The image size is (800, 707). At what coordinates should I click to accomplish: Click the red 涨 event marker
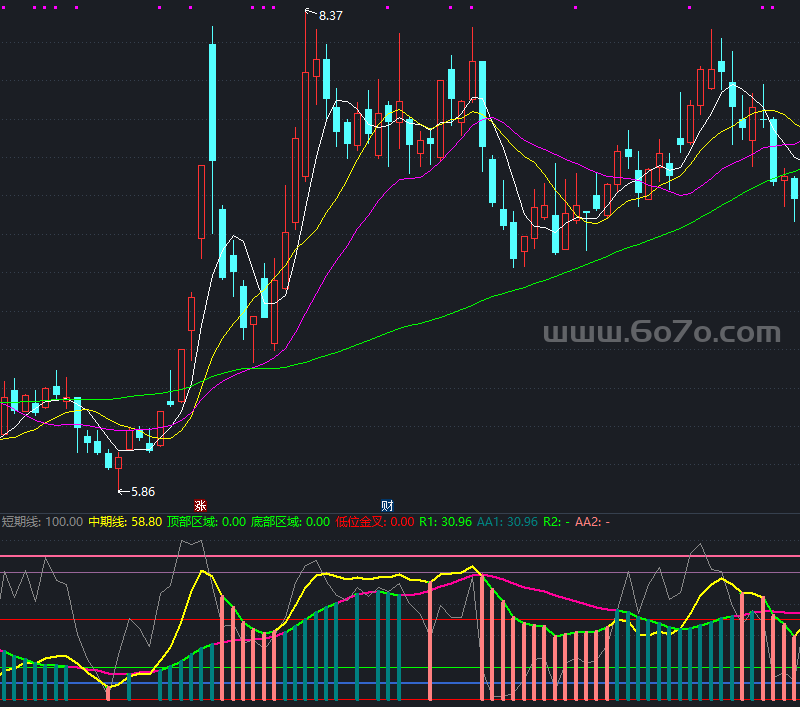(x=200, y=506)
